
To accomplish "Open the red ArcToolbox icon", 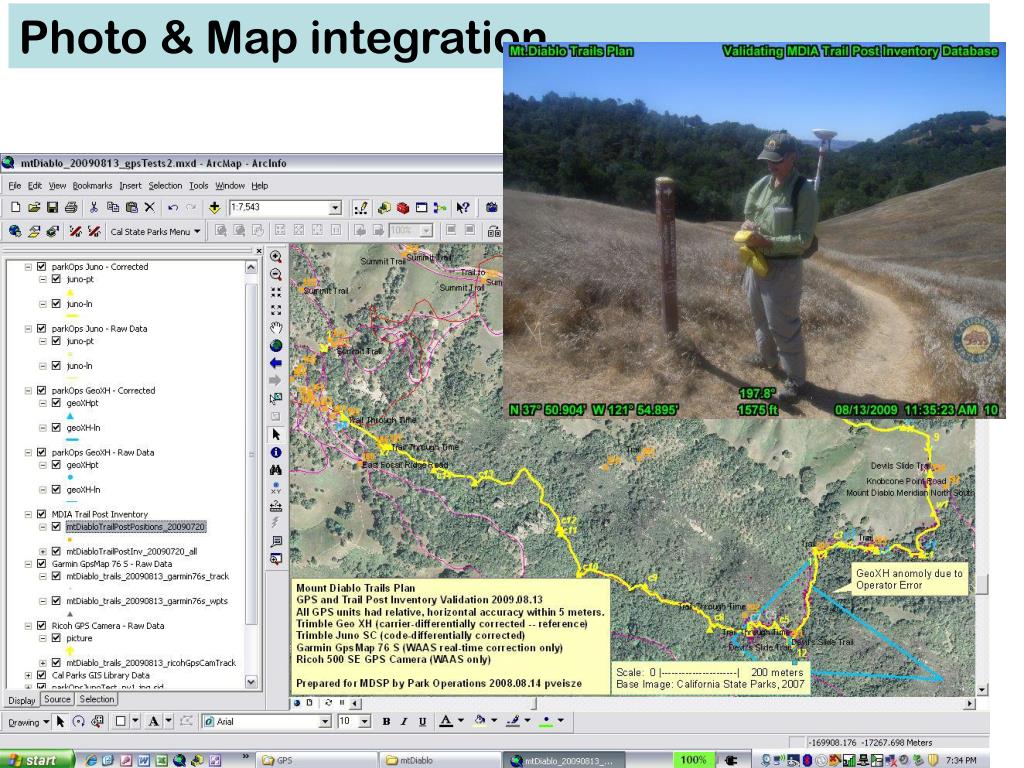I will [403, 208].
